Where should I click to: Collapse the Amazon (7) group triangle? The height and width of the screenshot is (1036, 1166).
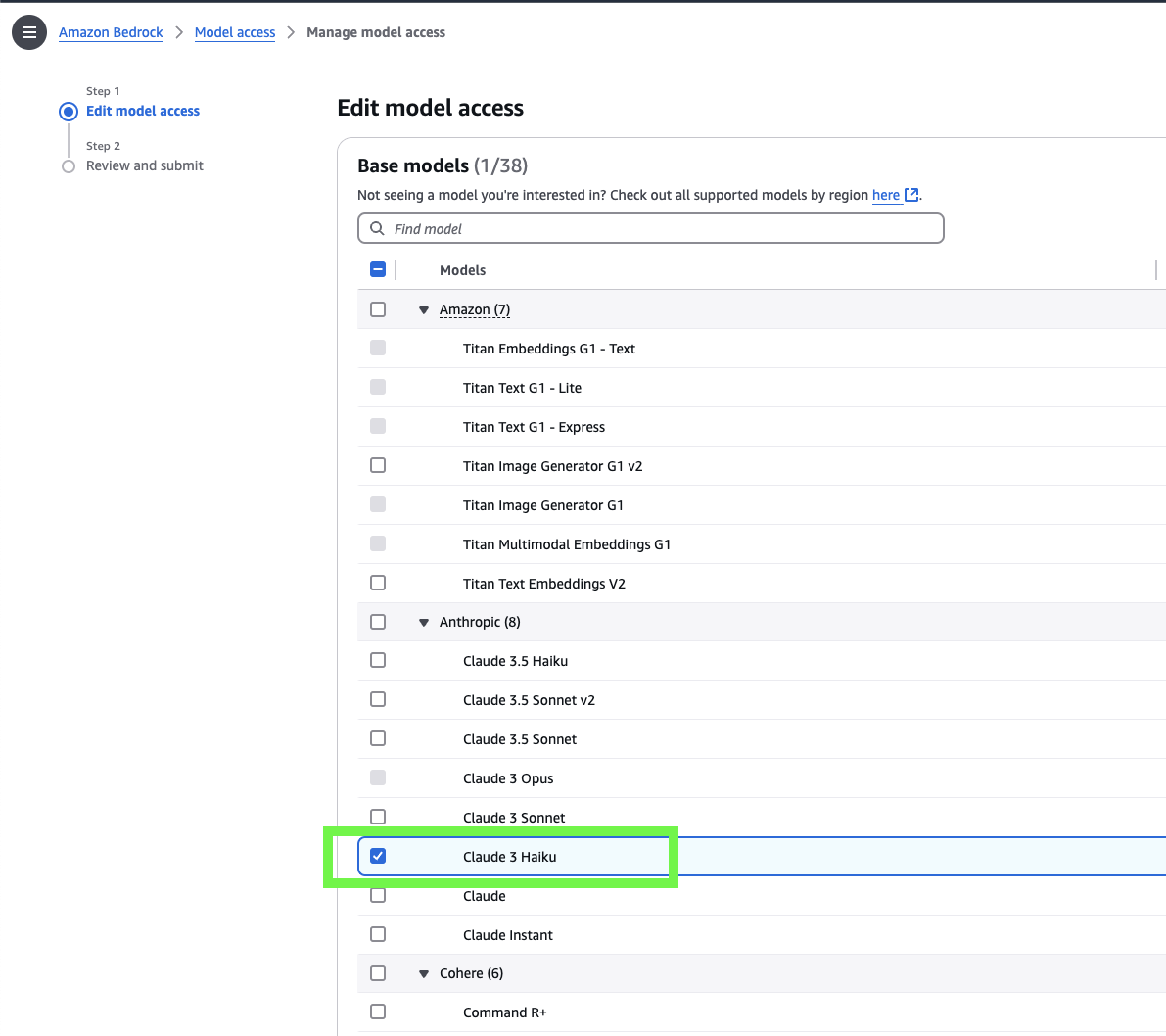pyautogui.click(x=424, y=310)
